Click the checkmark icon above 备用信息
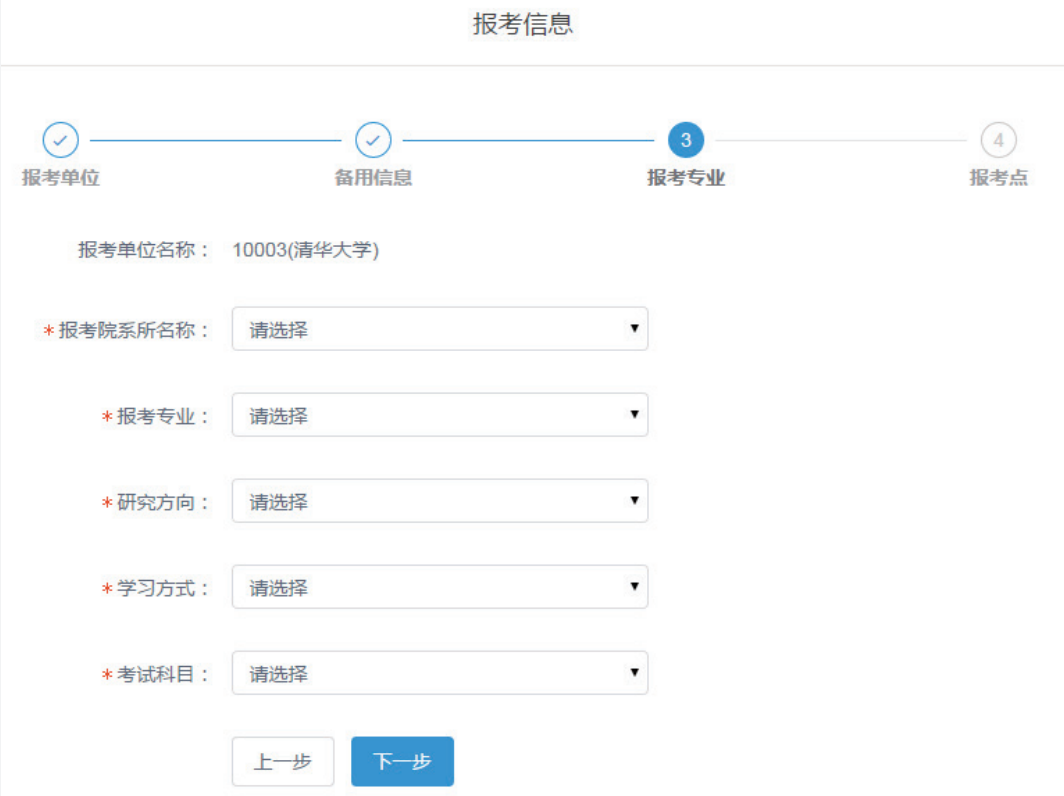Viewport: 1064px width, 796px height. coord(373,141)
